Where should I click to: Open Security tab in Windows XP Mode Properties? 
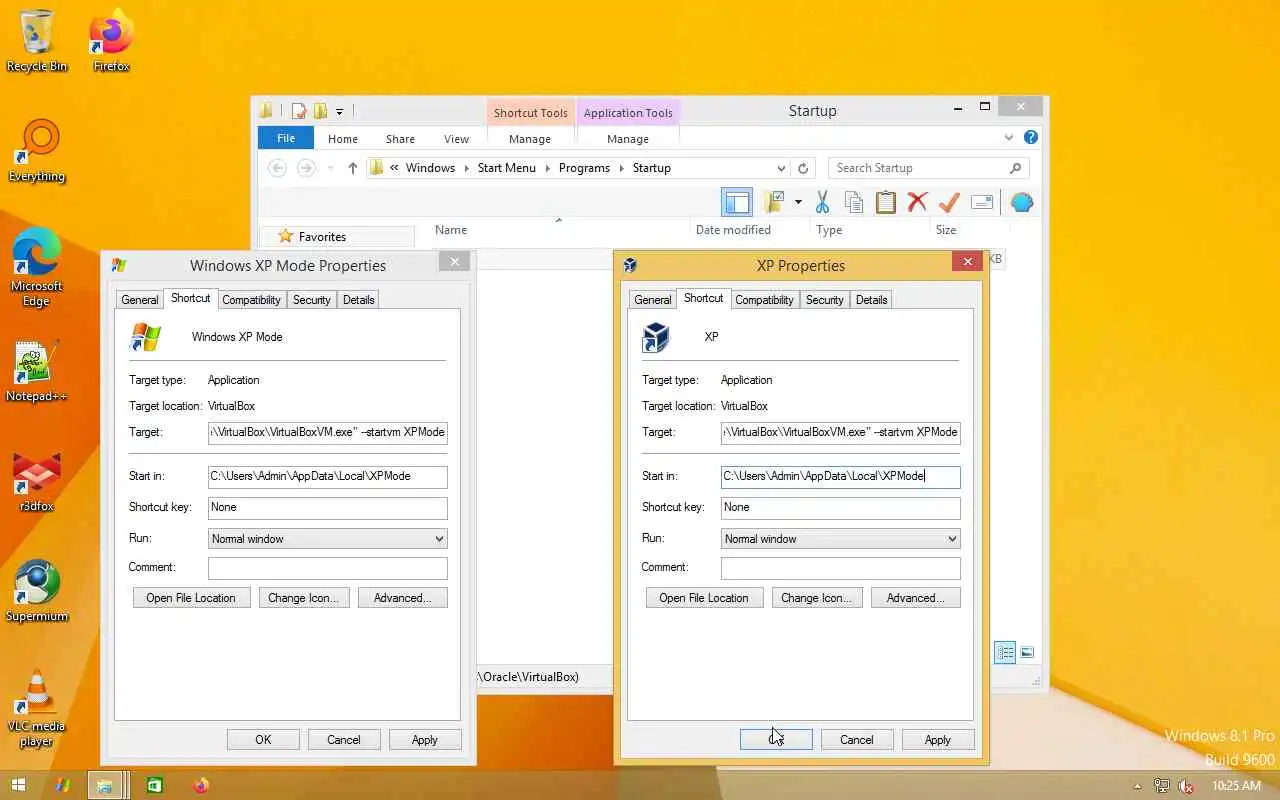(x=312, y=299)
